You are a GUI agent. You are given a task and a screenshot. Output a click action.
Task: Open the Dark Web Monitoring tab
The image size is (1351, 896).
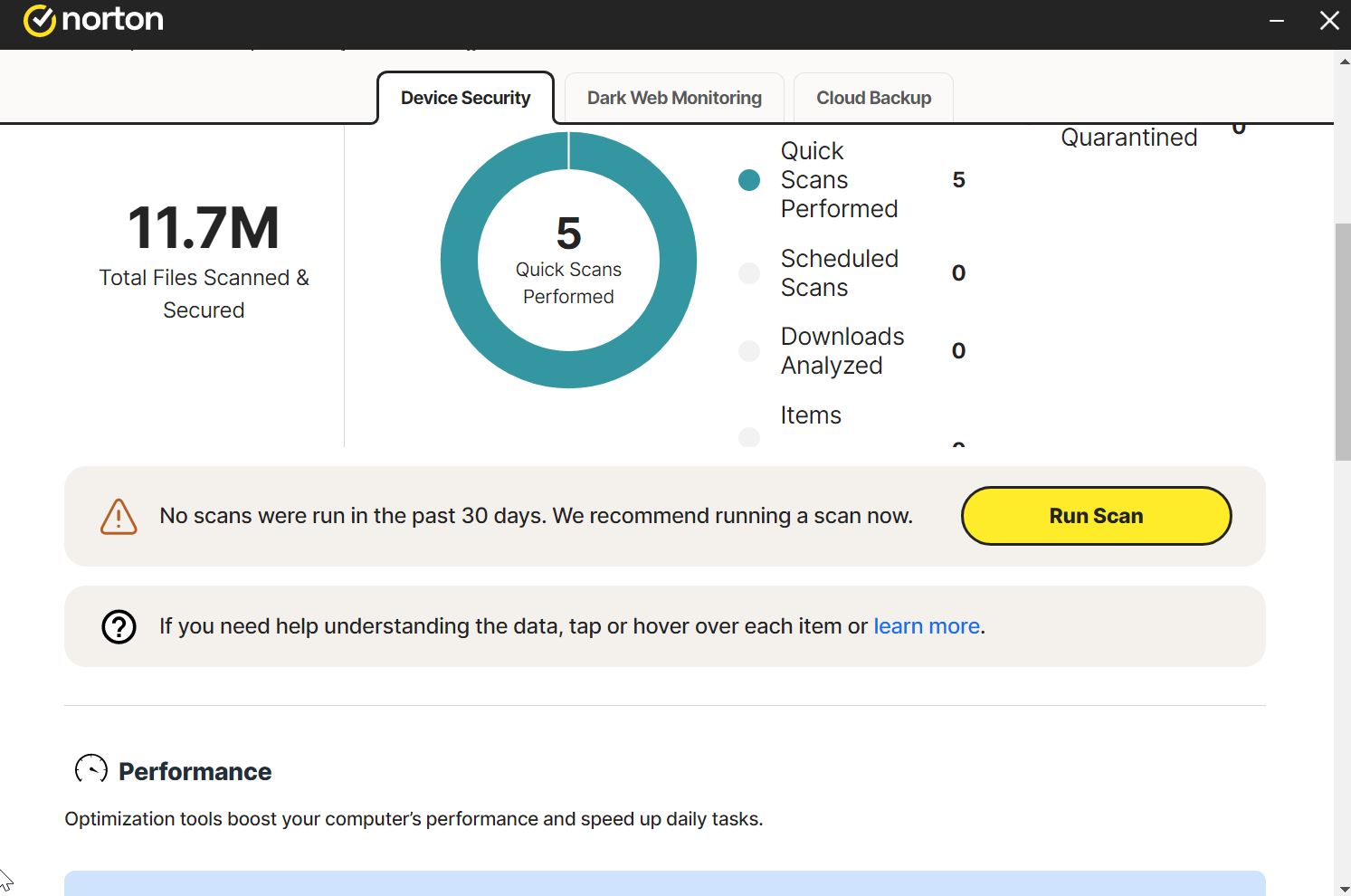pyautogui.click(x=674, y=98)
